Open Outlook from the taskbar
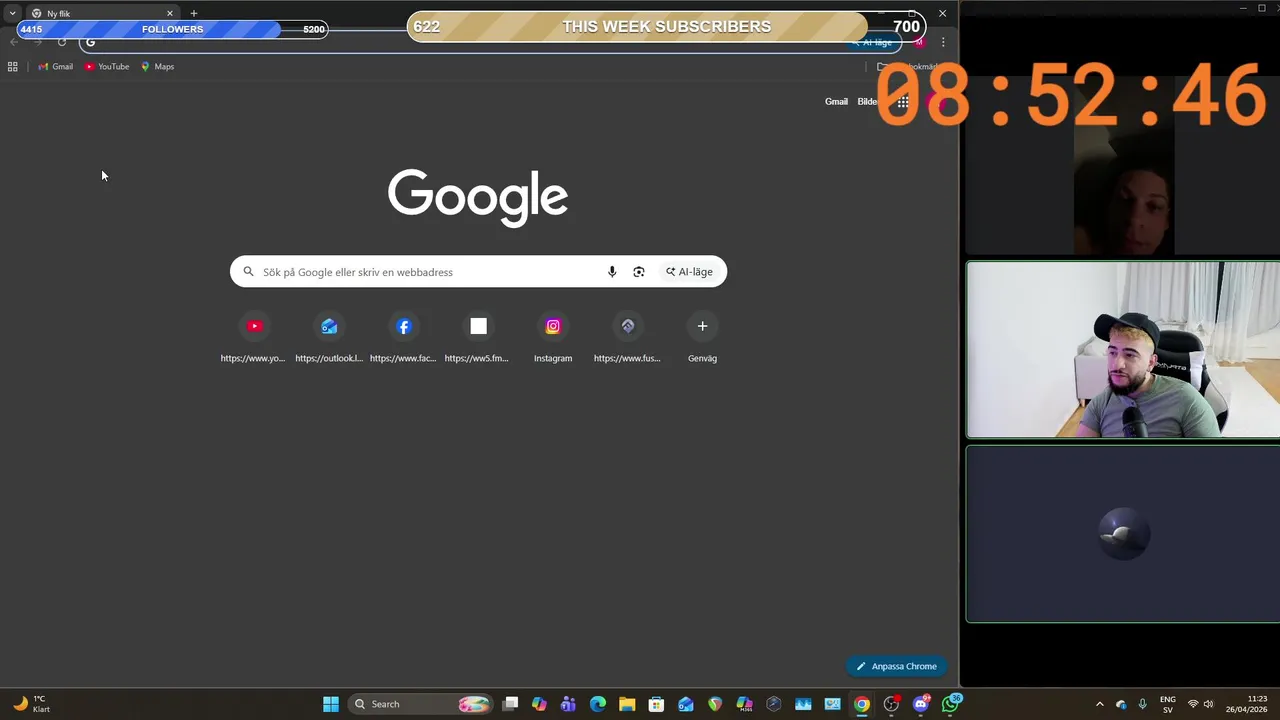The image size is (1280, 720). [x=686, y=704]
